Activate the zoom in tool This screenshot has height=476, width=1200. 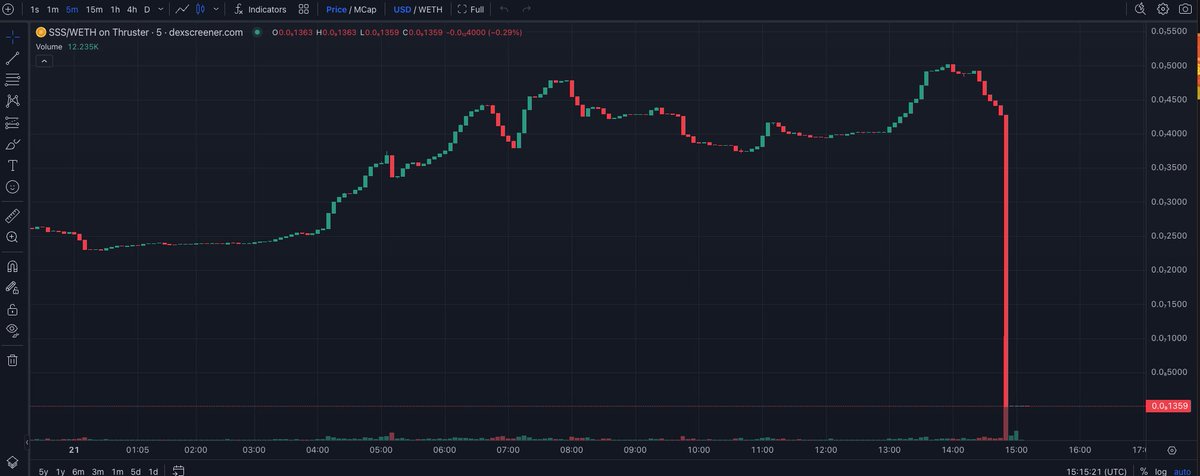pyautogui.click(x=12, y=237)
